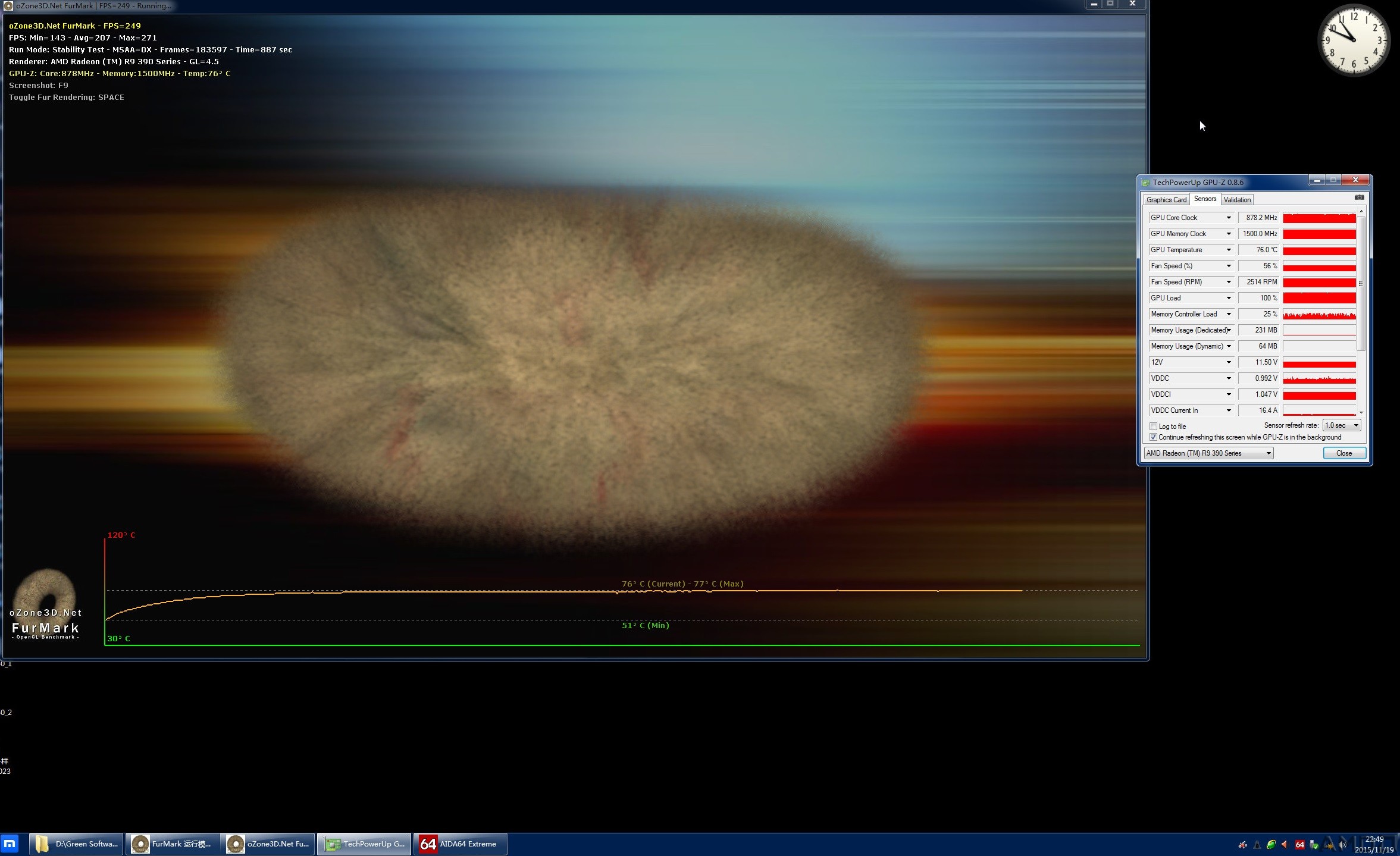Click the system volume speaker tray icon
Screen dimensions: 1400x856
point(1342,845)
